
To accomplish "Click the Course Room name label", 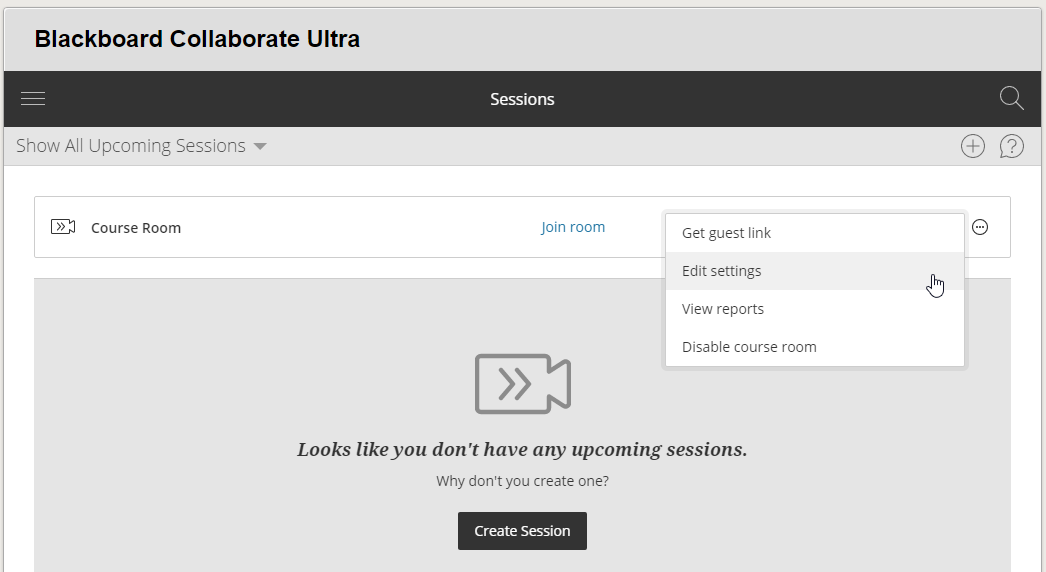I will pos(136,227).
